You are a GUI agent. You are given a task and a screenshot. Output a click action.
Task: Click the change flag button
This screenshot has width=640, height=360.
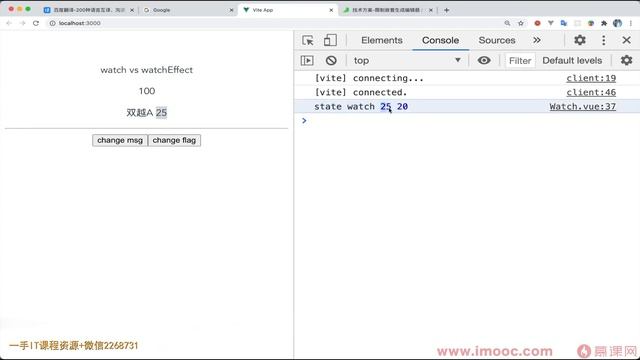point(174,140)
